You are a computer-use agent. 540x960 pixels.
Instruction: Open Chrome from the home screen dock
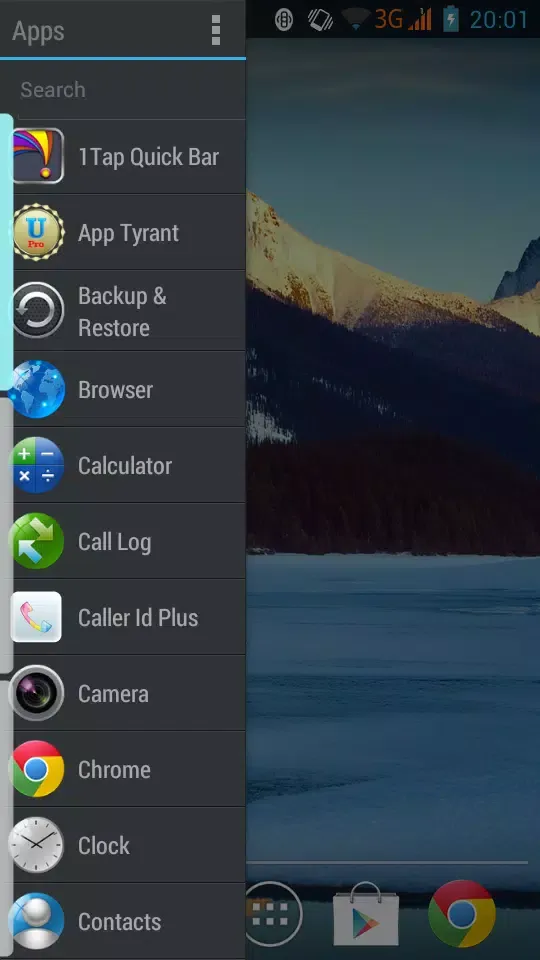[x=462, y=913]
